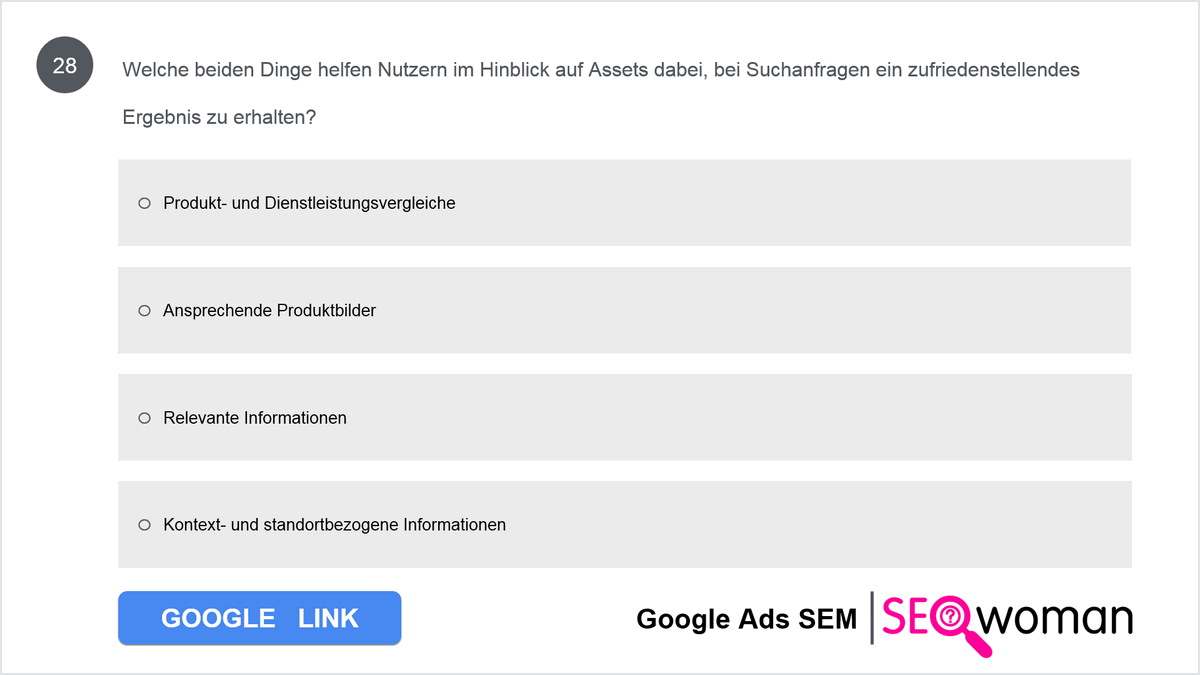Choose the Relevante Informationen radio button
The image size is (1200, 675).
tap(144, 417)
